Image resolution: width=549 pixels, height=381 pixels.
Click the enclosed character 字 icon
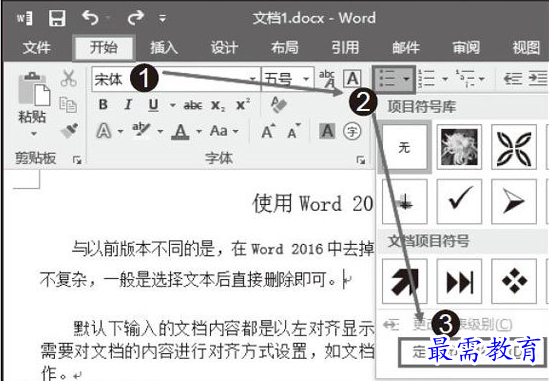[x=352, y=131]
